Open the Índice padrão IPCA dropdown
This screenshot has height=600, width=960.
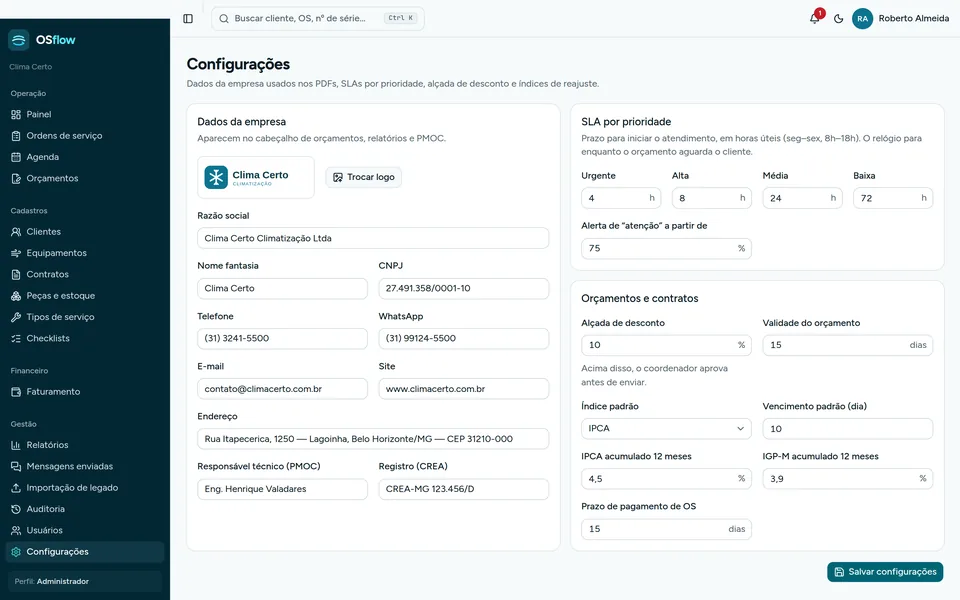point(666,429)
